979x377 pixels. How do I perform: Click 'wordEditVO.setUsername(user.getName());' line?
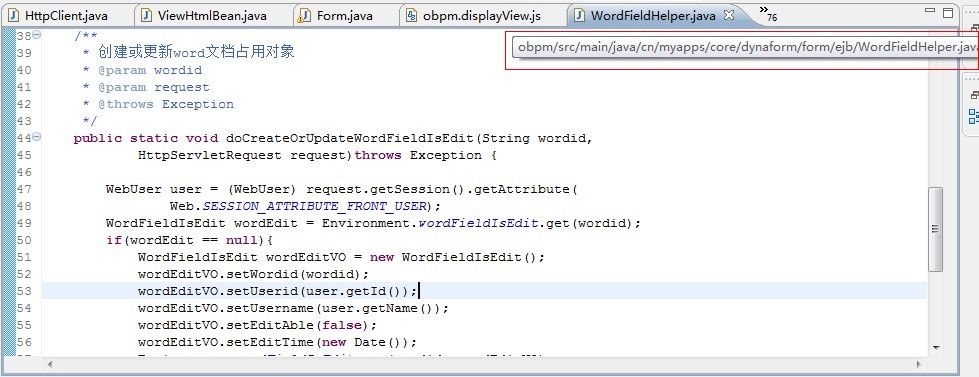click(x=293, y=308)
